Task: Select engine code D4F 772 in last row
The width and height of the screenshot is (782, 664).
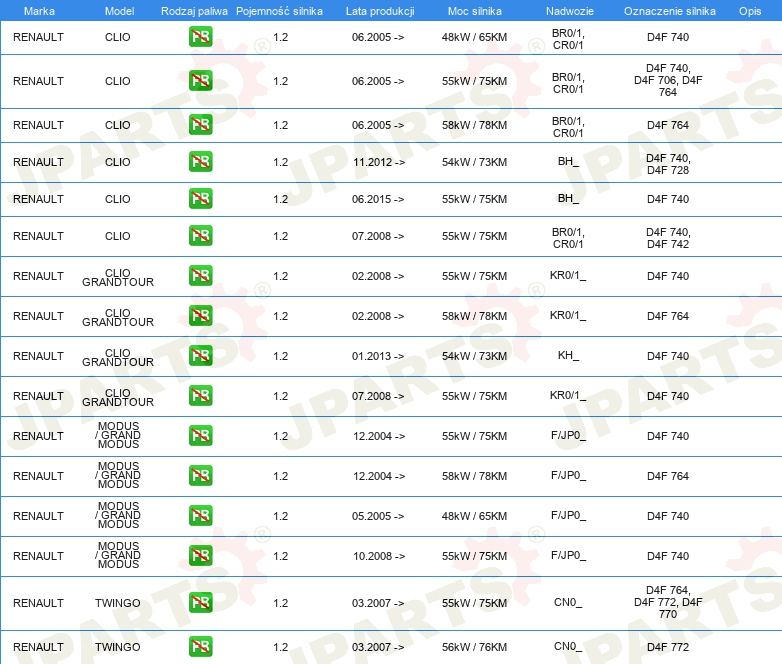Action: click(668, 647)
